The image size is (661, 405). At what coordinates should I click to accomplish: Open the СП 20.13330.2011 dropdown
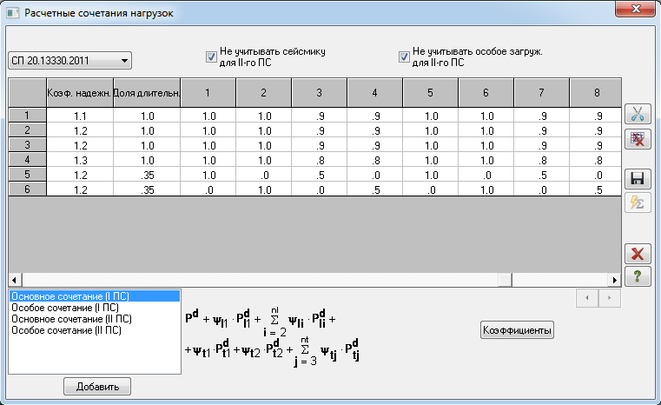[70, 61]
